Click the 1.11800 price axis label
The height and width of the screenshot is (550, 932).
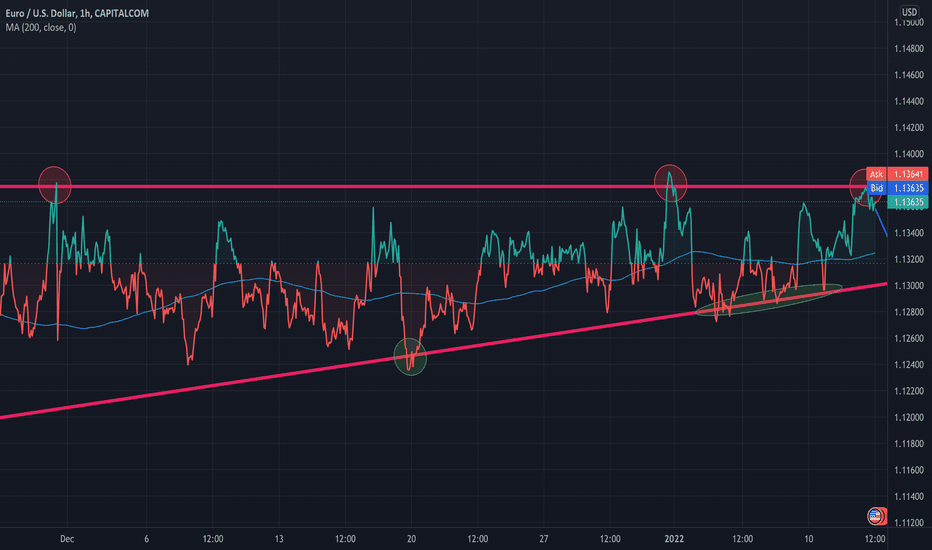click(x=909, y=444)
